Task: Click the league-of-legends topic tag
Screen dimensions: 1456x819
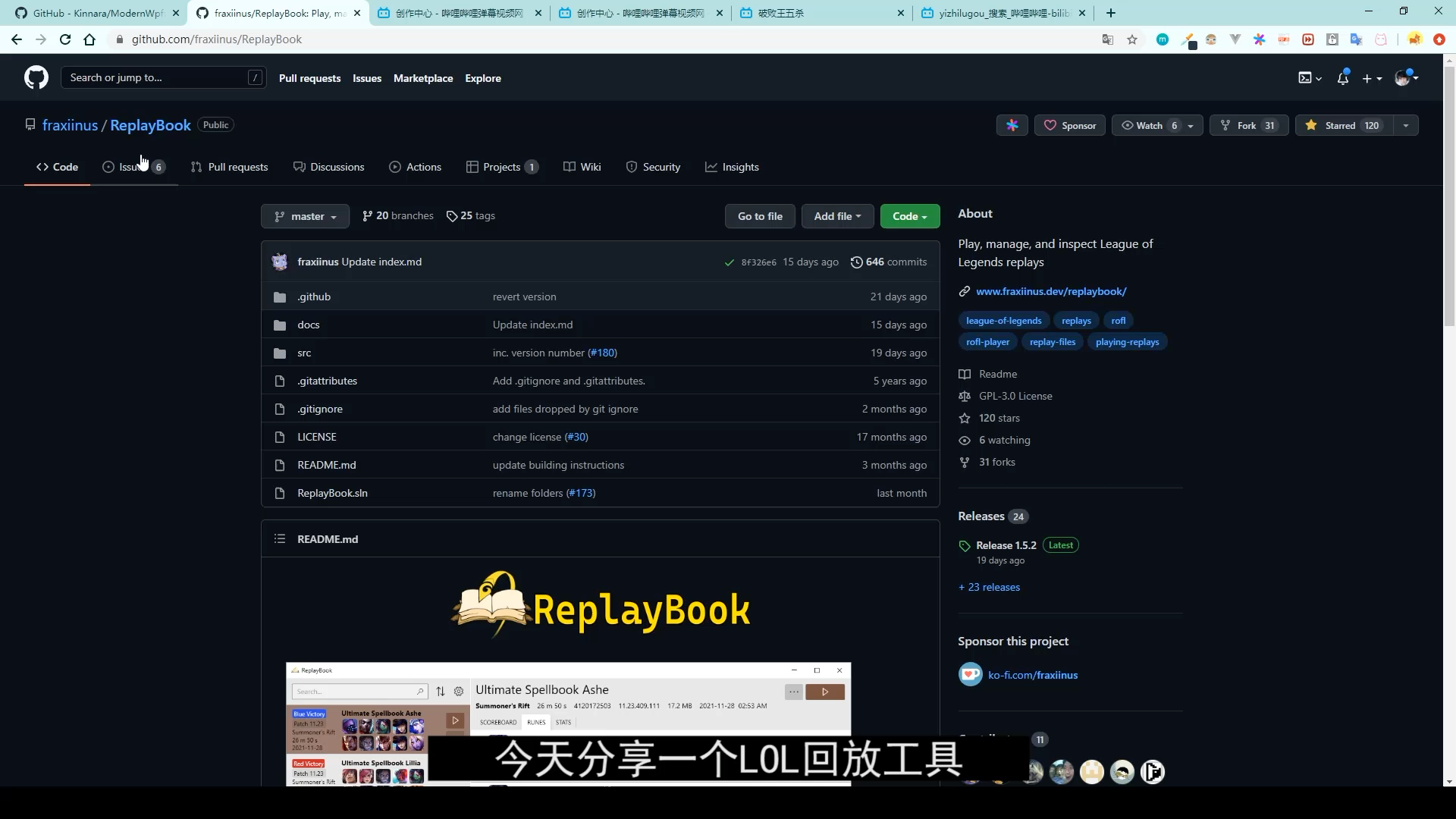Action: point(1003,321)
